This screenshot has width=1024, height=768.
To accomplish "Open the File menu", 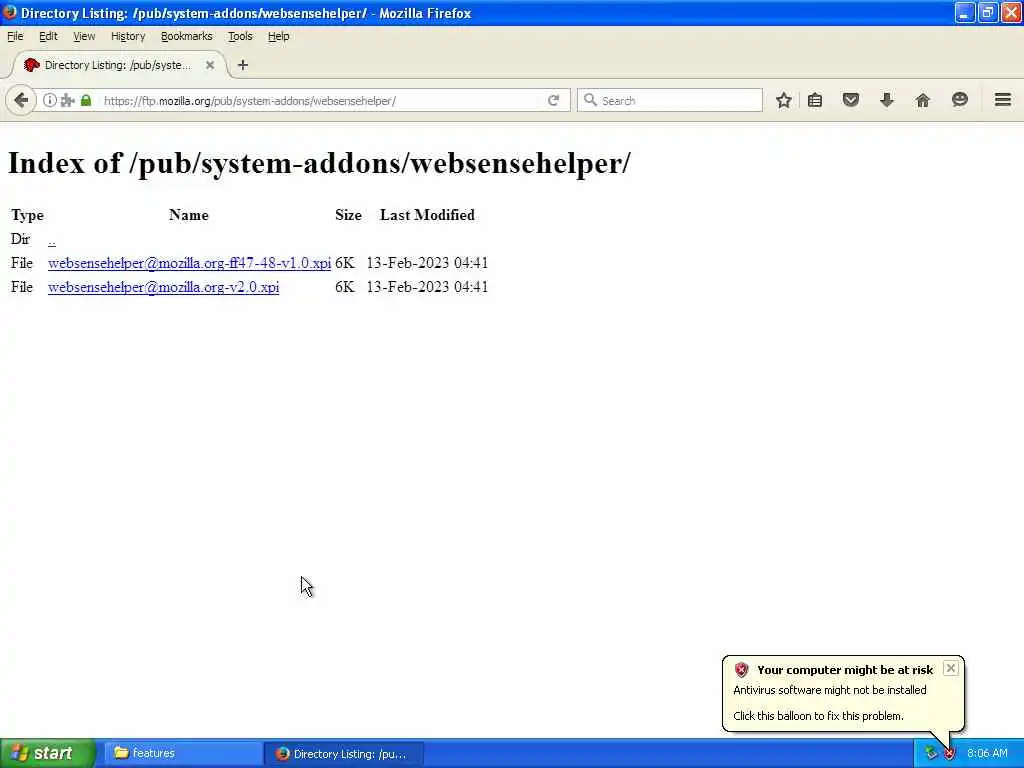I will point(15,37).
